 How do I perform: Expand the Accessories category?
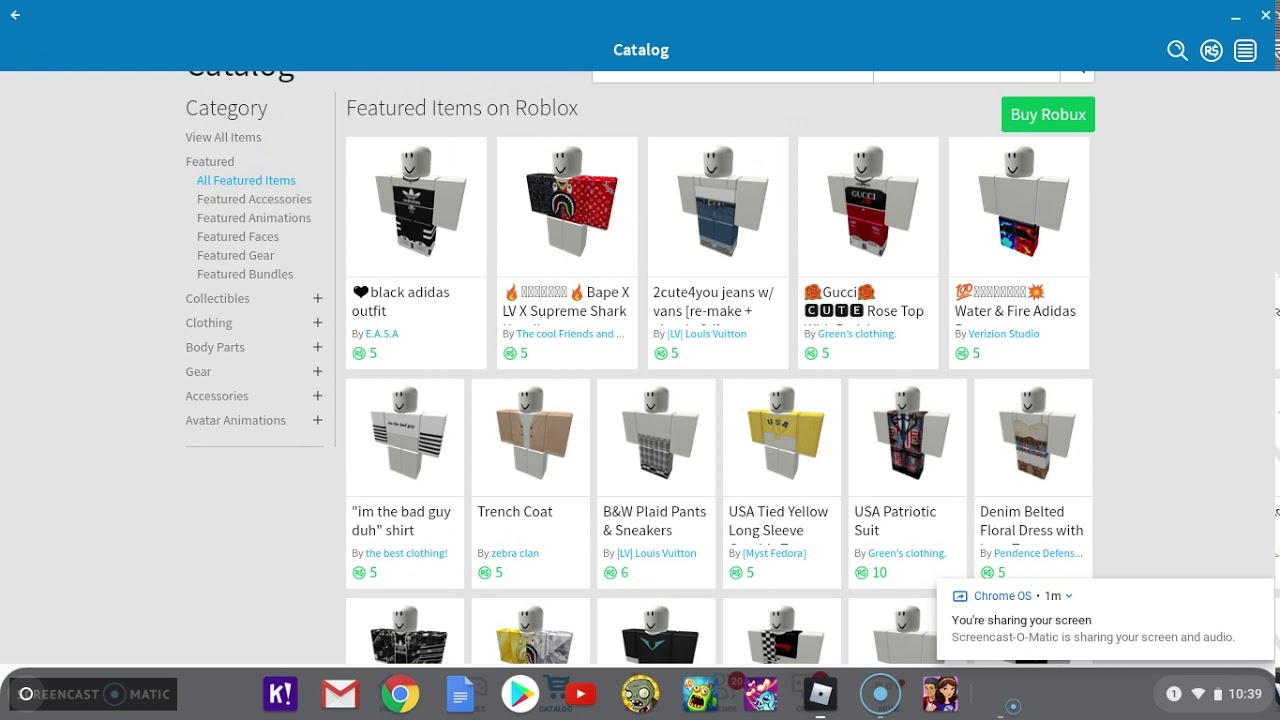point(317,396)
